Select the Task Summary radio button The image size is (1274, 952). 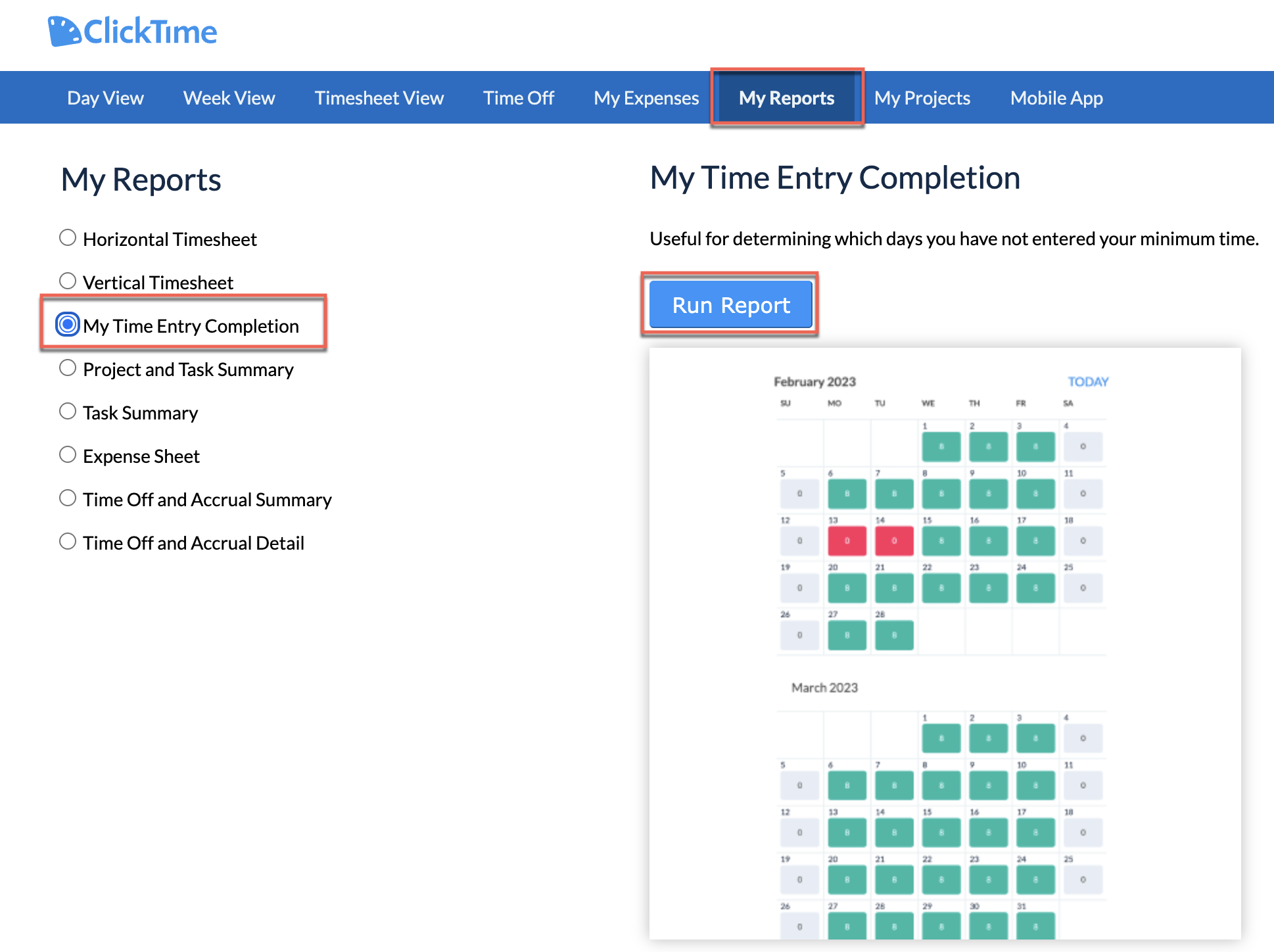click(x=68, y=411)
